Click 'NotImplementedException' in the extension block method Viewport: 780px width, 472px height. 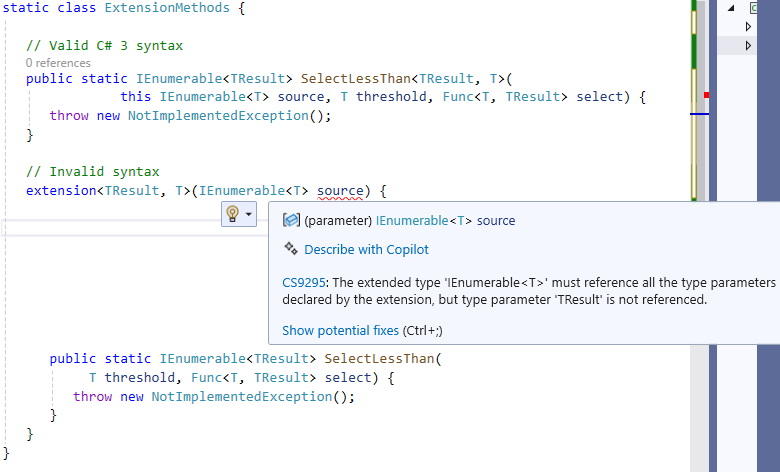(x=242, y=396)
